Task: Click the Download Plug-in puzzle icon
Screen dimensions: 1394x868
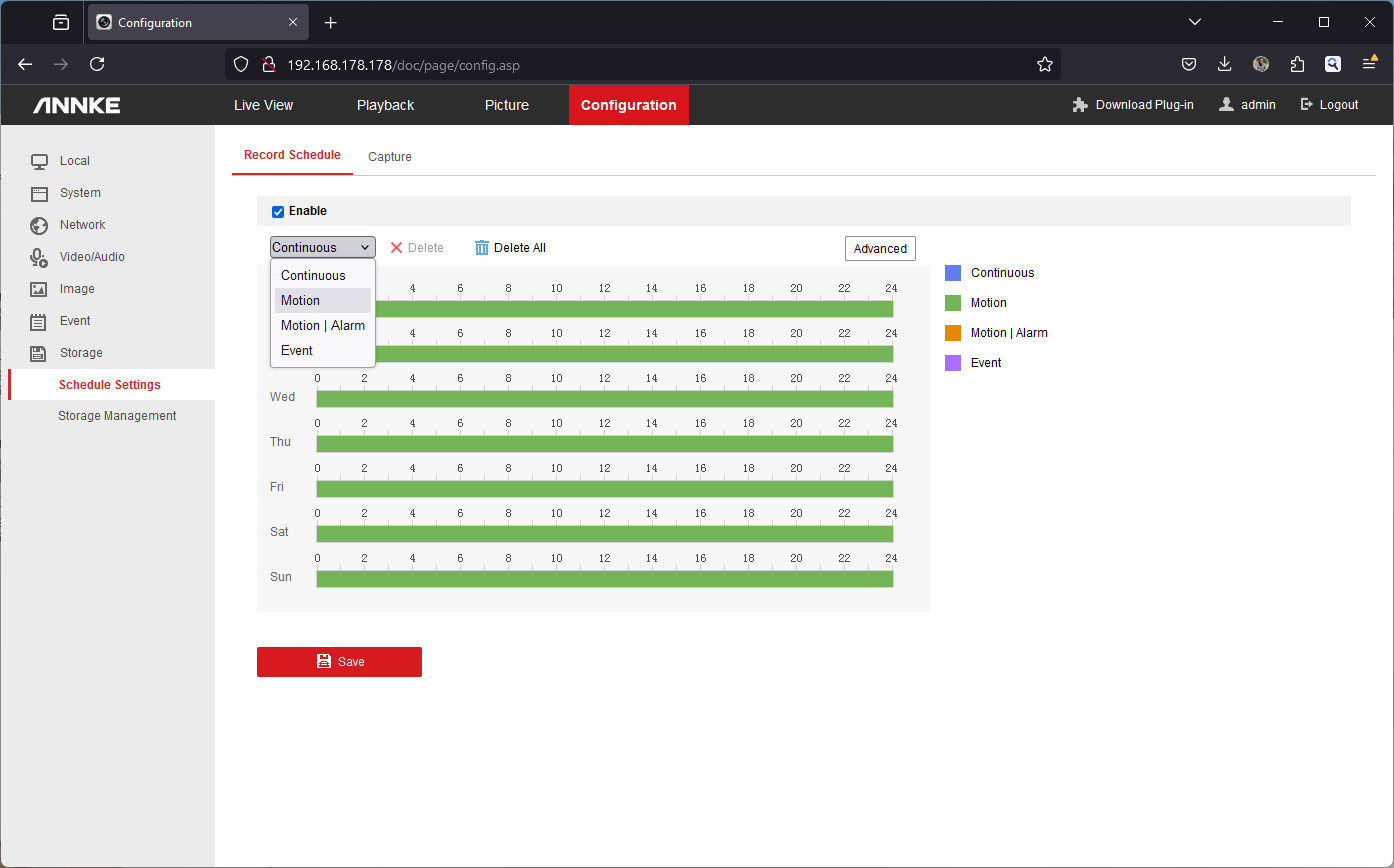Action: coord(1080,105)
